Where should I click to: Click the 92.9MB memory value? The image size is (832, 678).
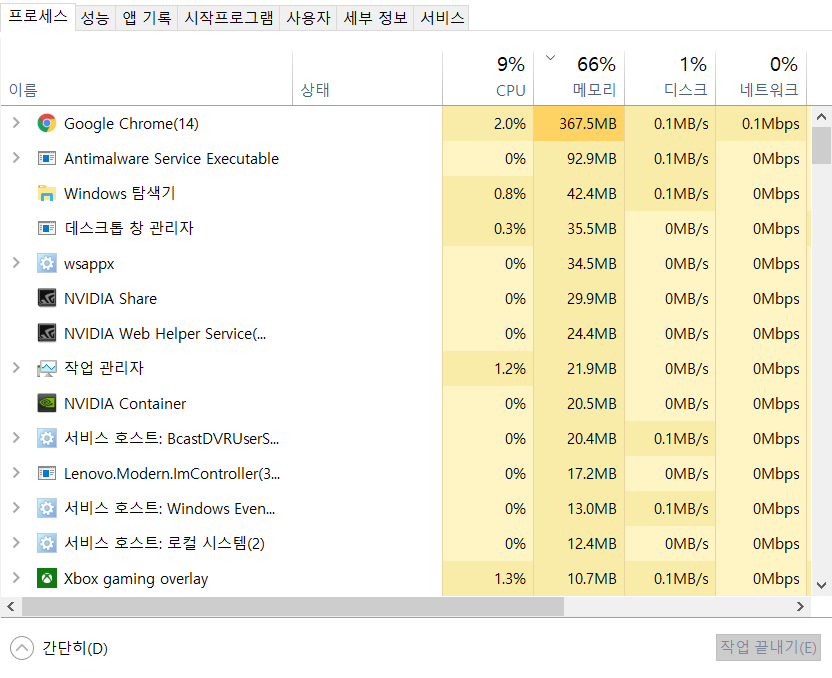click(x=592, y=159)
